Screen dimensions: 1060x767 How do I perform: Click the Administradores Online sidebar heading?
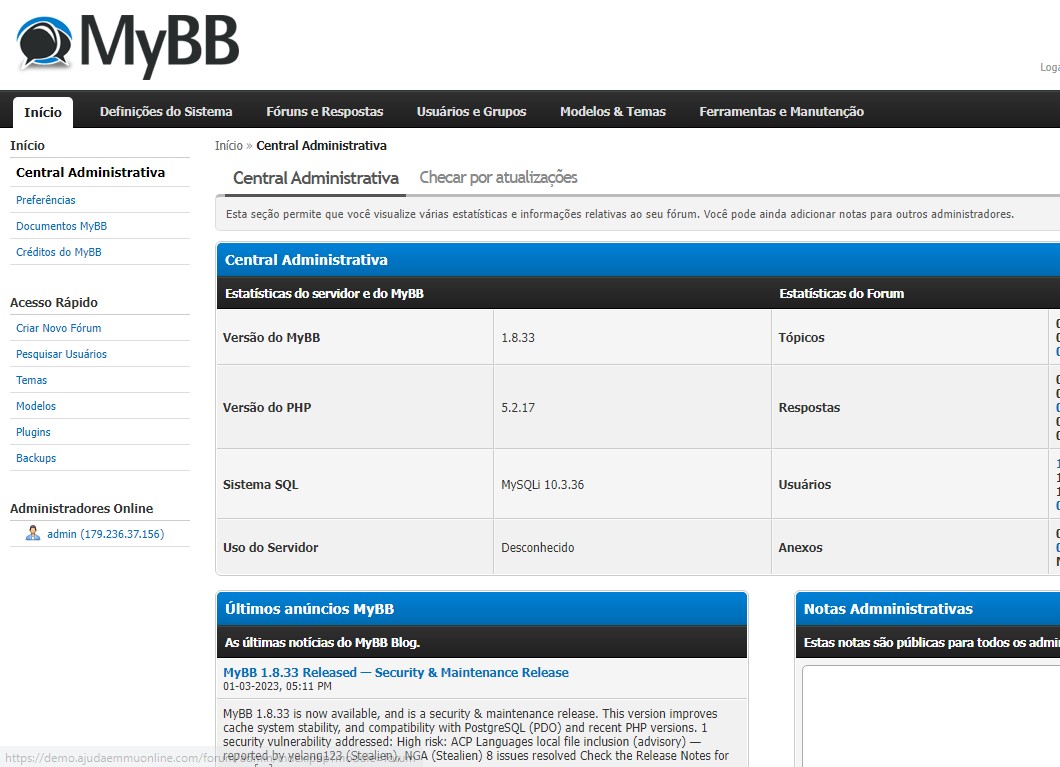(81, 508)
